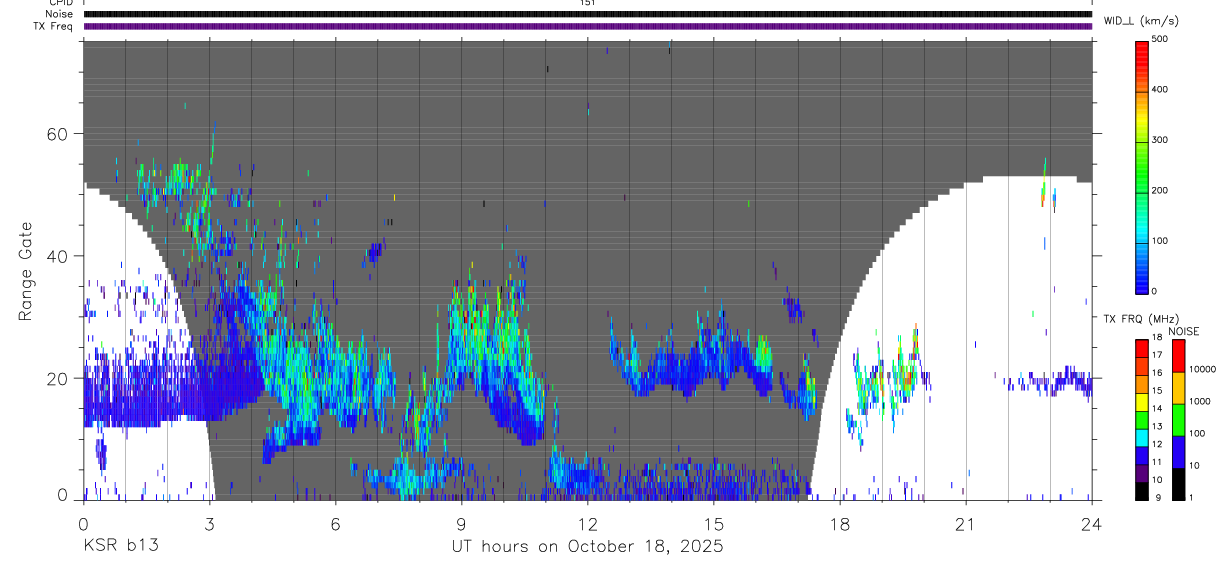Click the 300 label on the spectral width colorbar

[1160, 140]
